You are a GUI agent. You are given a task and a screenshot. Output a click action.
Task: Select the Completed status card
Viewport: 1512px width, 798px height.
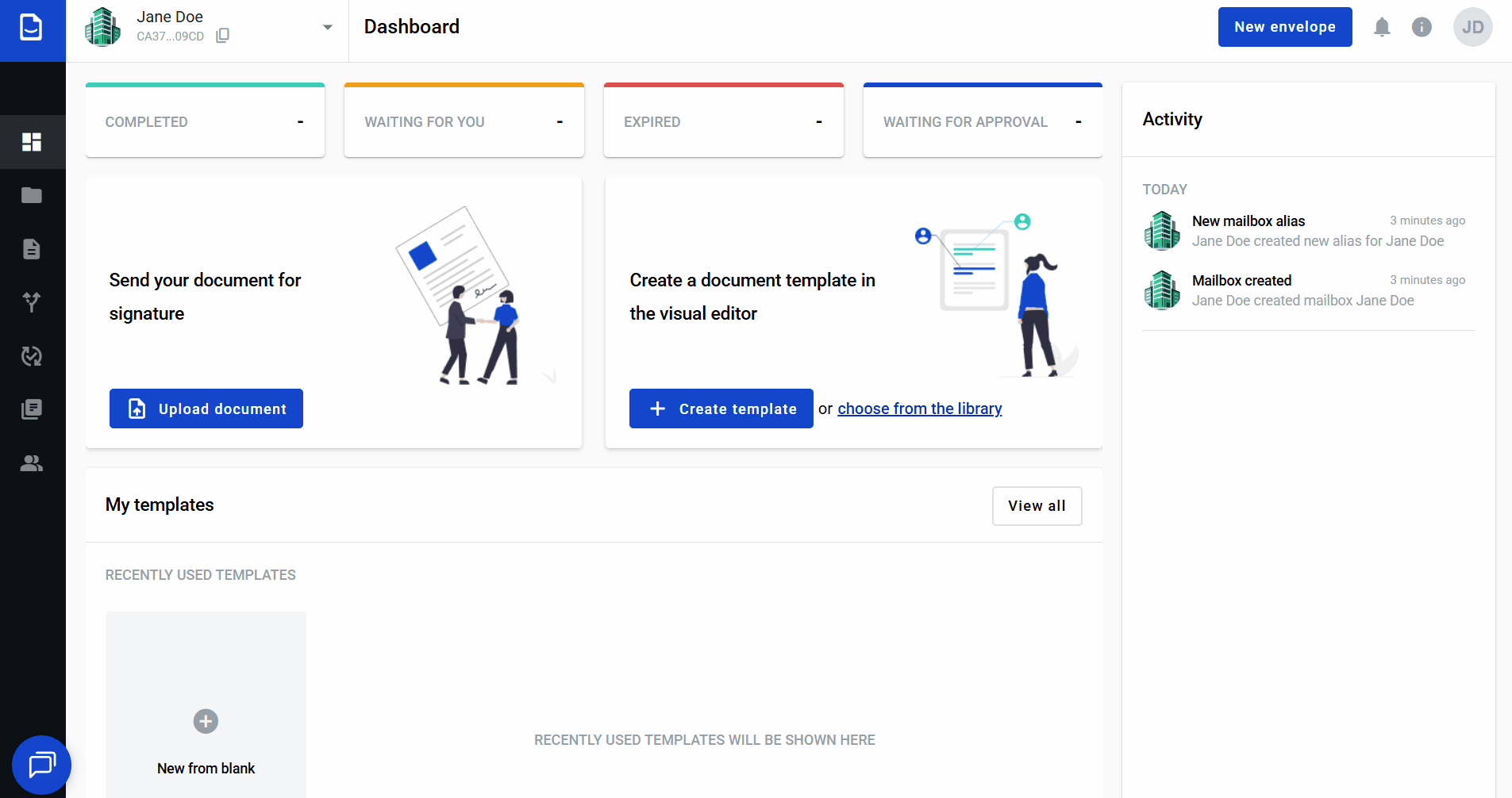point(205,121)
